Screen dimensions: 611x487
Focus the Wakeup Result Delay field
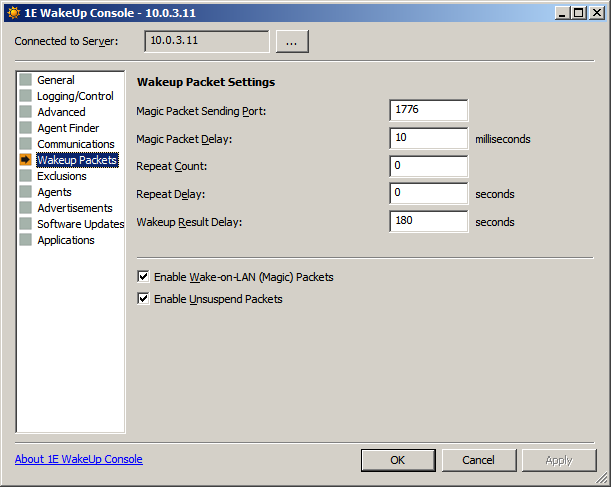click(429, 222)
